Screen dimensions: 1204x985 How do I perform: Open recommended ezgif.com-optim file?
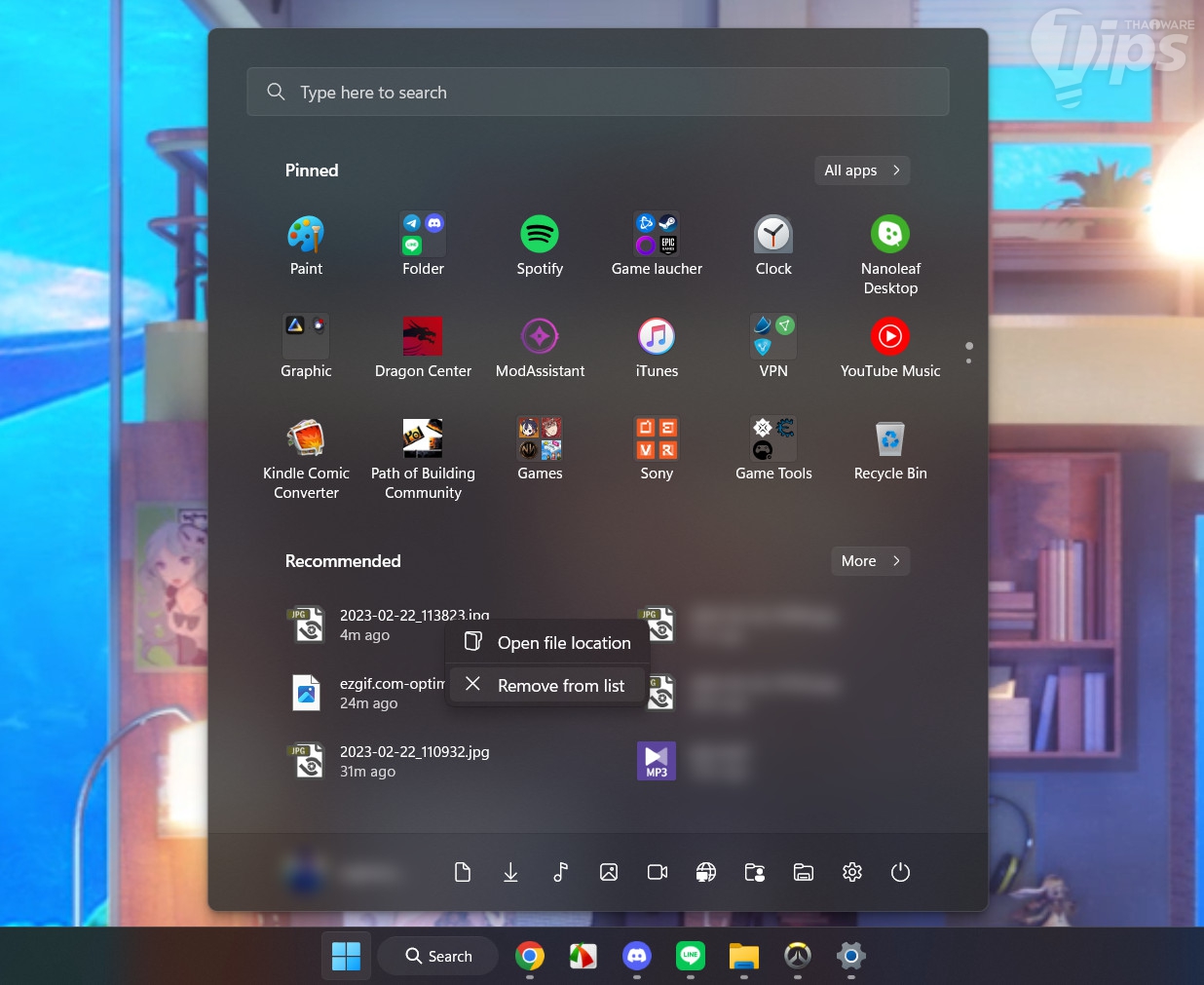pyautogui.click(x=365, y=693)
